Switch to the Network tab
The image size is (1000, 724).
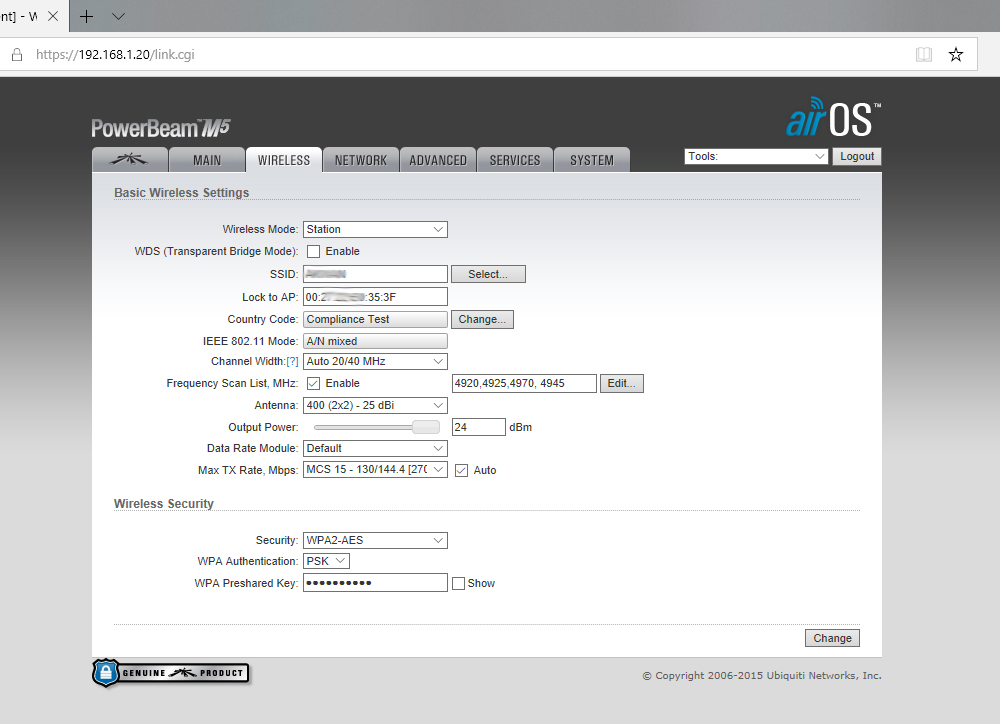[x=360, y=160]
